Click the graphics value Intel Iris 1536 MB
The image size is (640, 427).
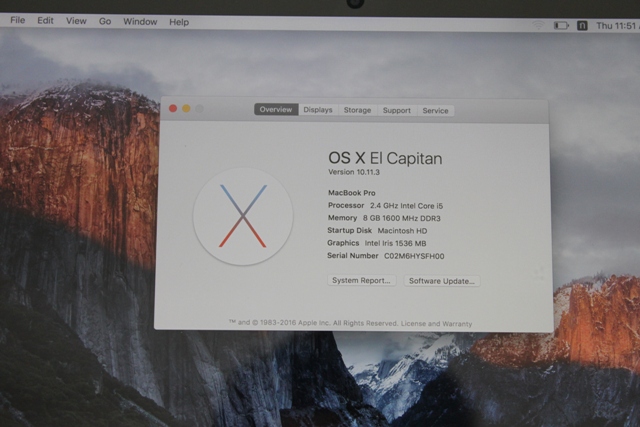(396, 243)
